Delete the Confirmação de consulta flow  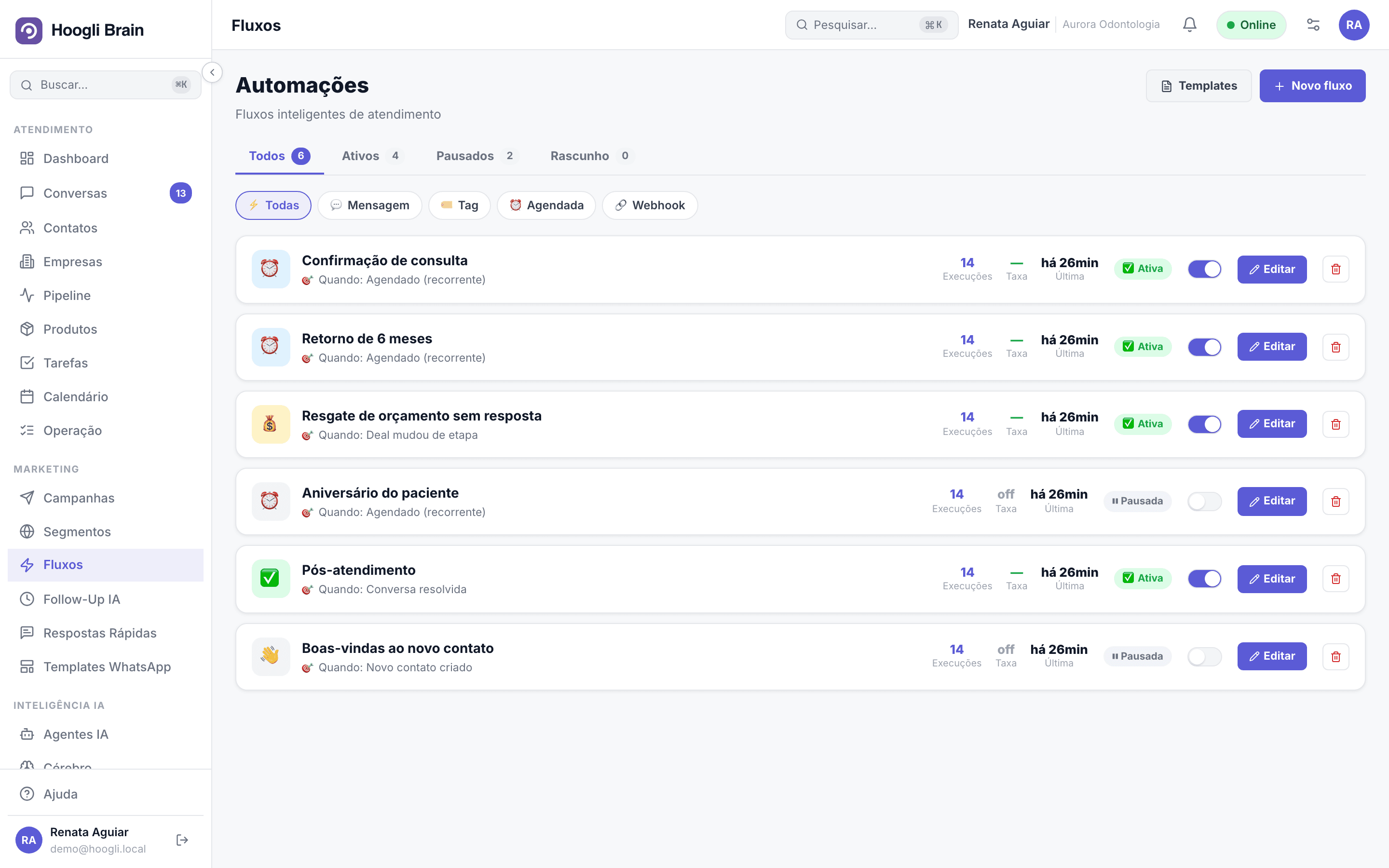point(1335,269)
